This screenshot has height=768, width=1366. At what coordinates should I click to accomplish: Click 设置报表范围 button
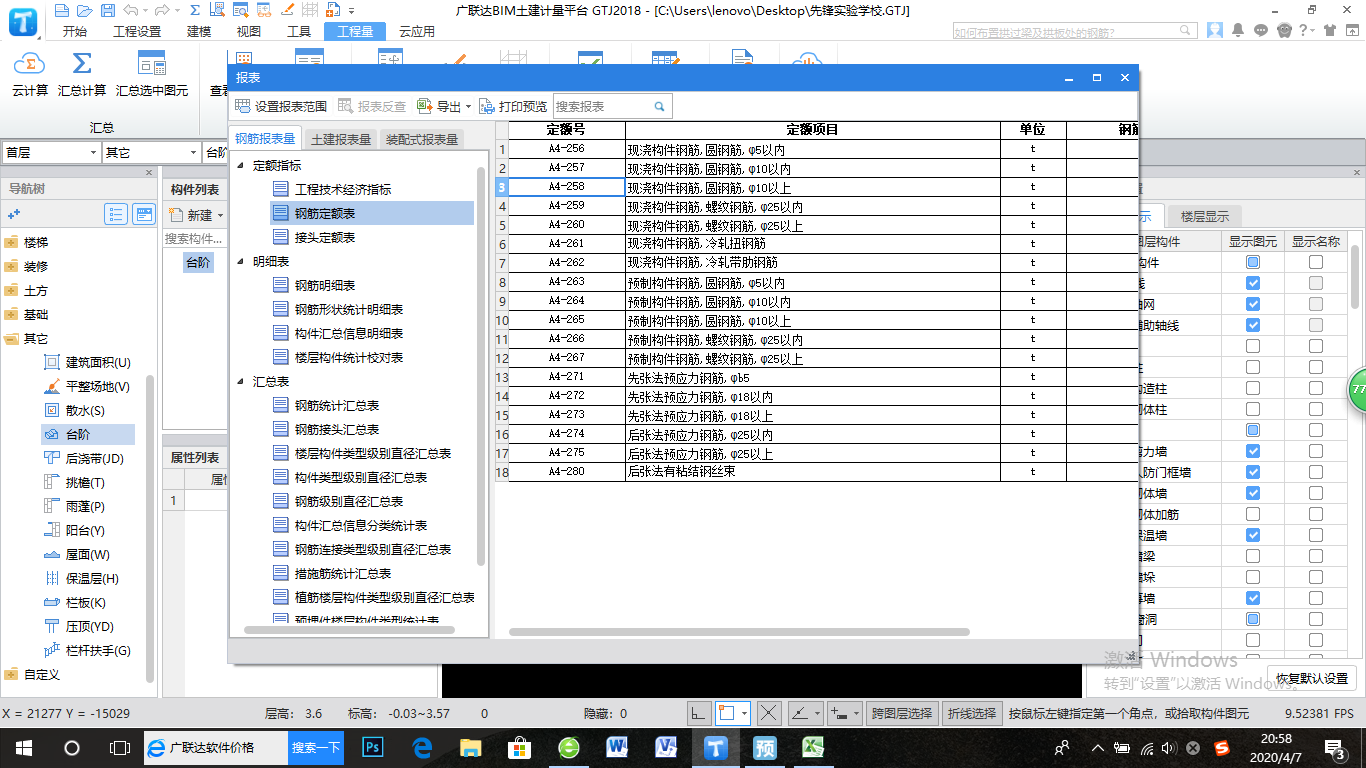click(x=281, y=106)
